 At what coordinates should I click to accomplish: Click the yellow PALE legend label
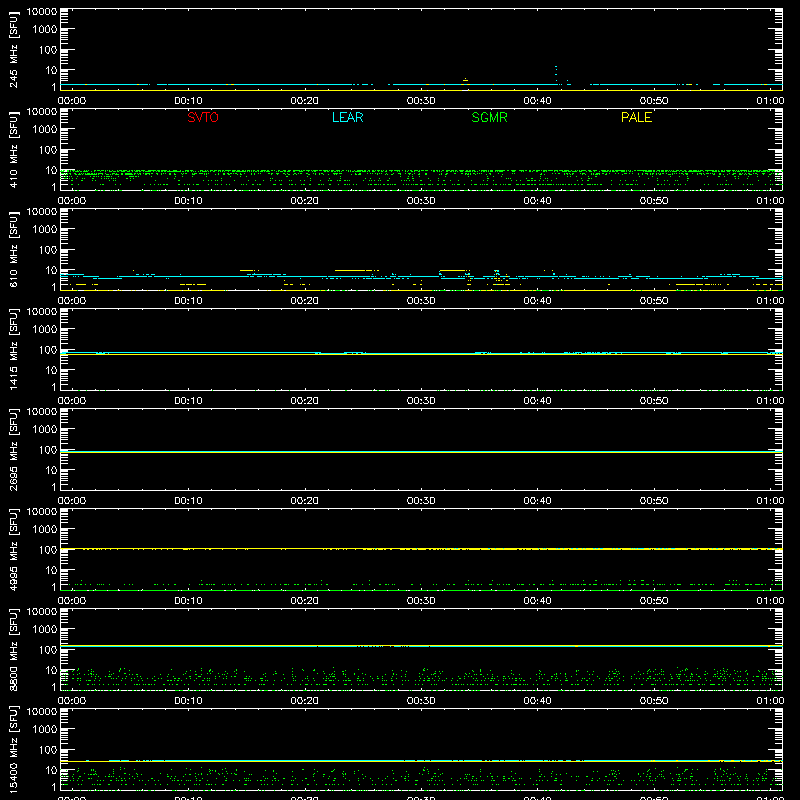coord(636,117)
